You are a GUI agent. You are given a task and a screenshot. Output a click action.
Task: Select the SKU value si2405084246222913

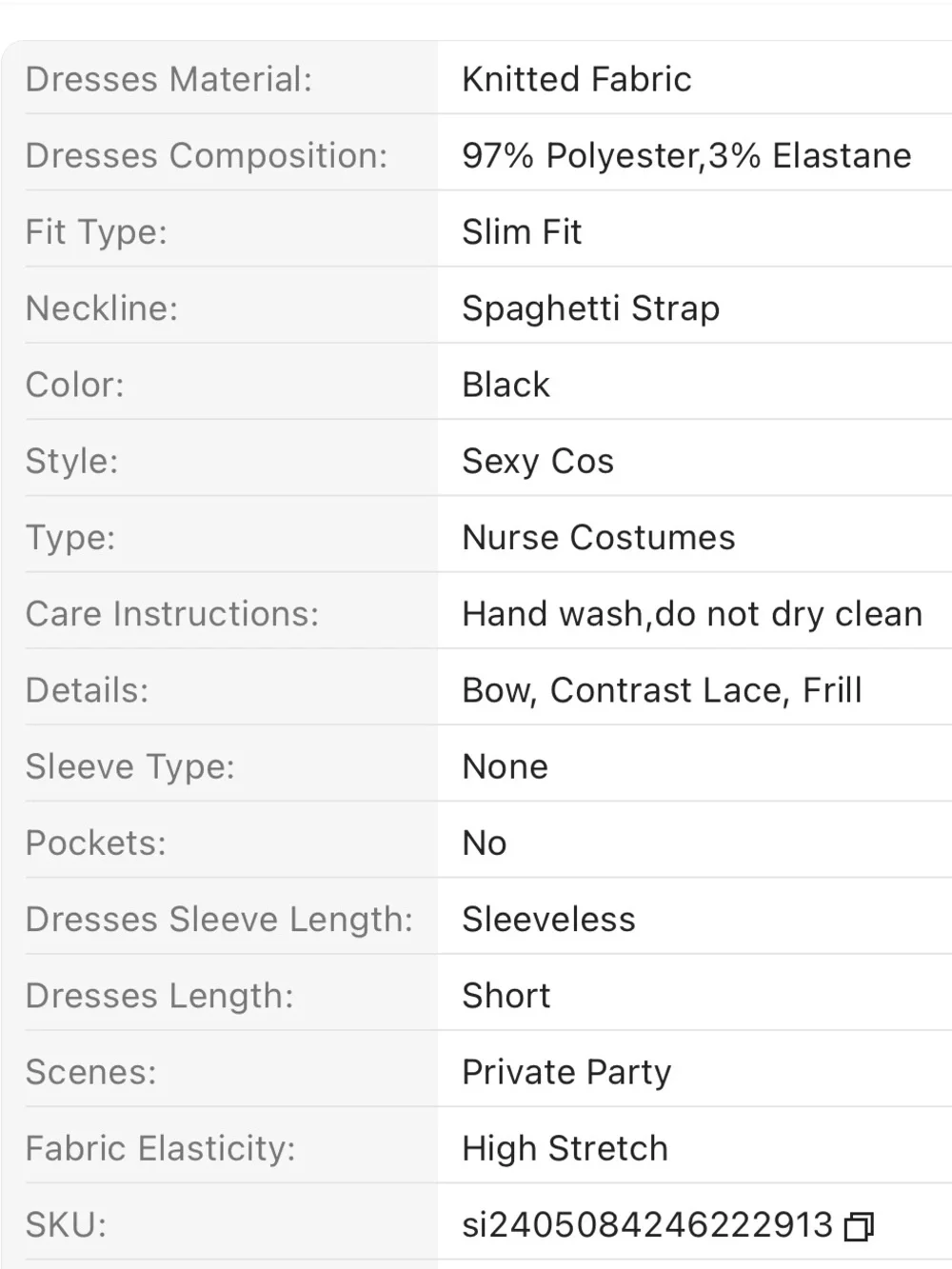(x=647, y=1224)
